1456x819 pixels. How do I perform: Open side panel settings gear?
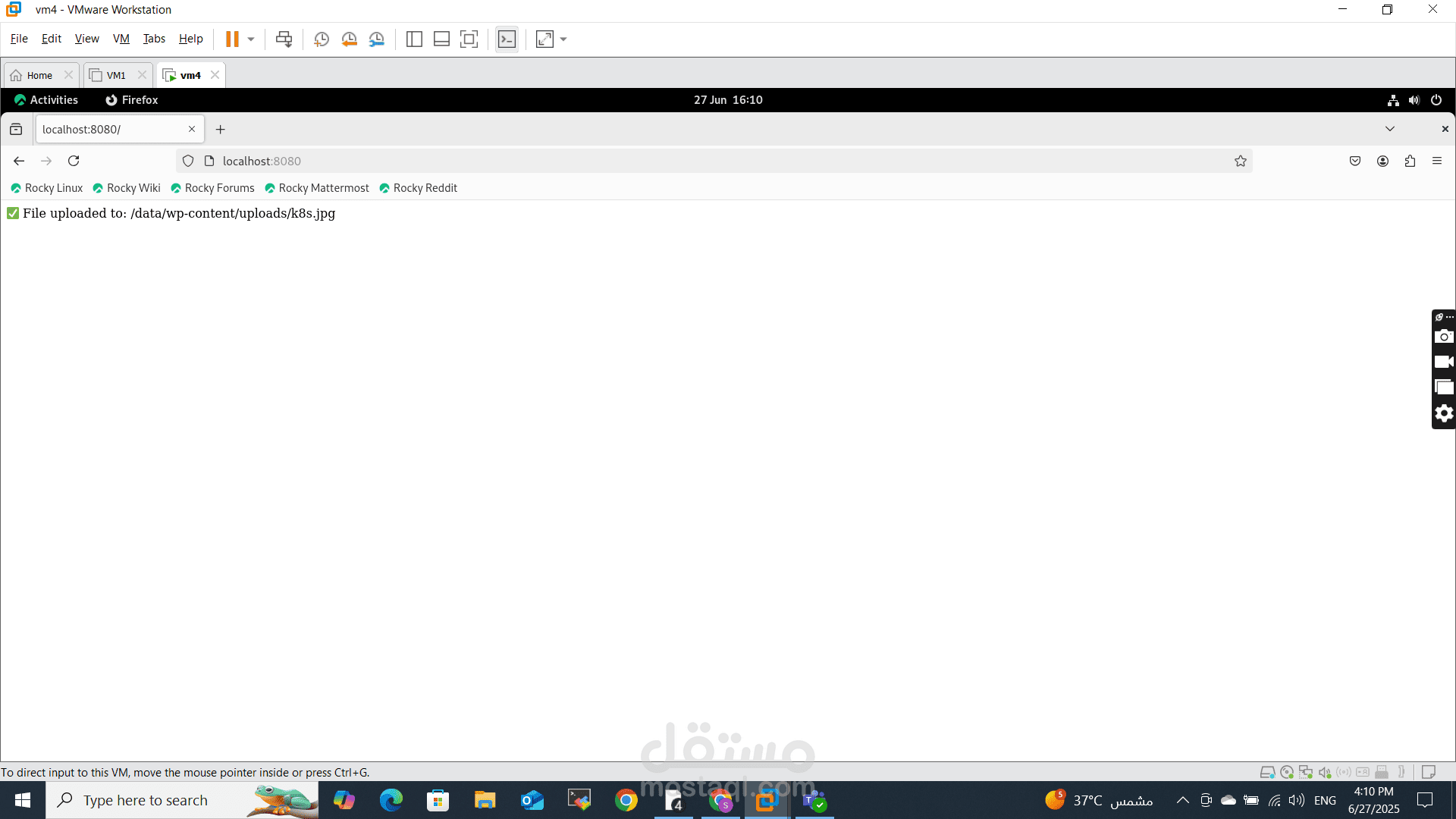(x=1444, y=413)
